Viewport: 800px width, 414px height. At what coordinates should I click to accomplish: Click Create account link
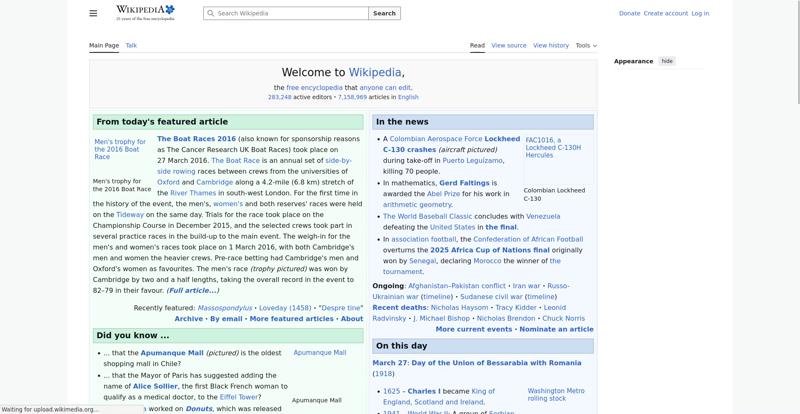coord(665,14)
